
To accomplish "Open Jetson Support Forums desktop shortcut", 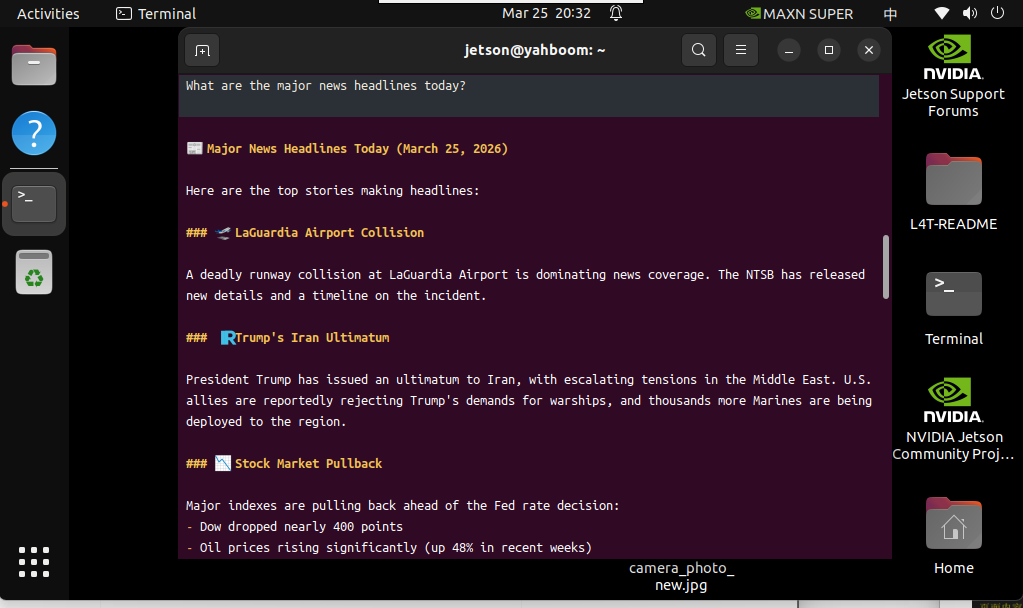I will [953, 76].
